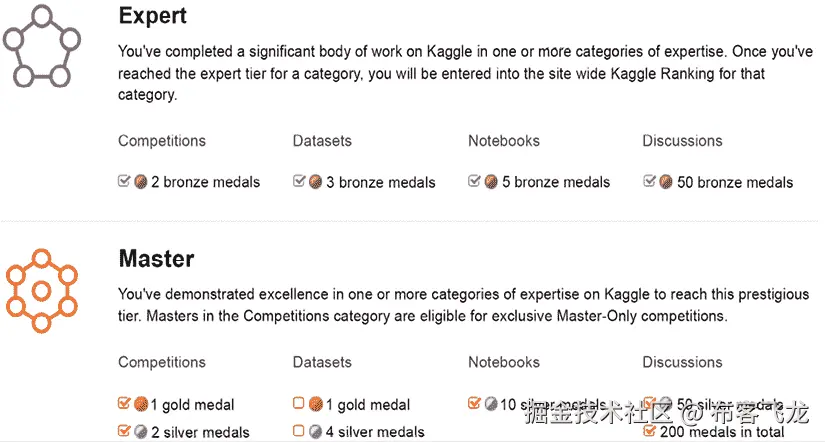Uncheck the Master Competitions 1 gold medal checkbox
This screenshot has width=825, height=442.
124,404
